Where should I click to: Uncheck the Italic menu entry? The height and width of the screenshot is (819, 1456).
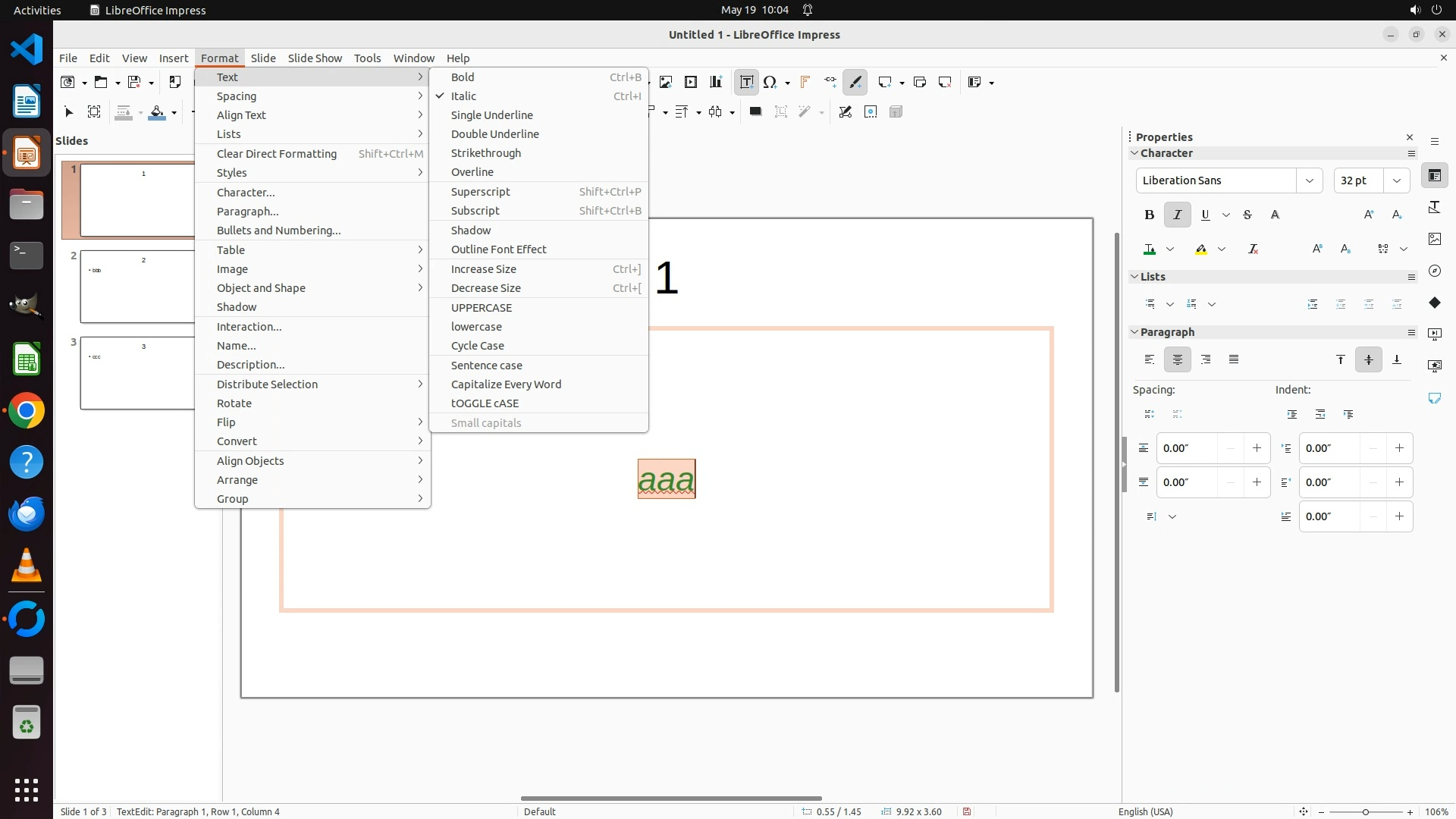tap(463, 96)
